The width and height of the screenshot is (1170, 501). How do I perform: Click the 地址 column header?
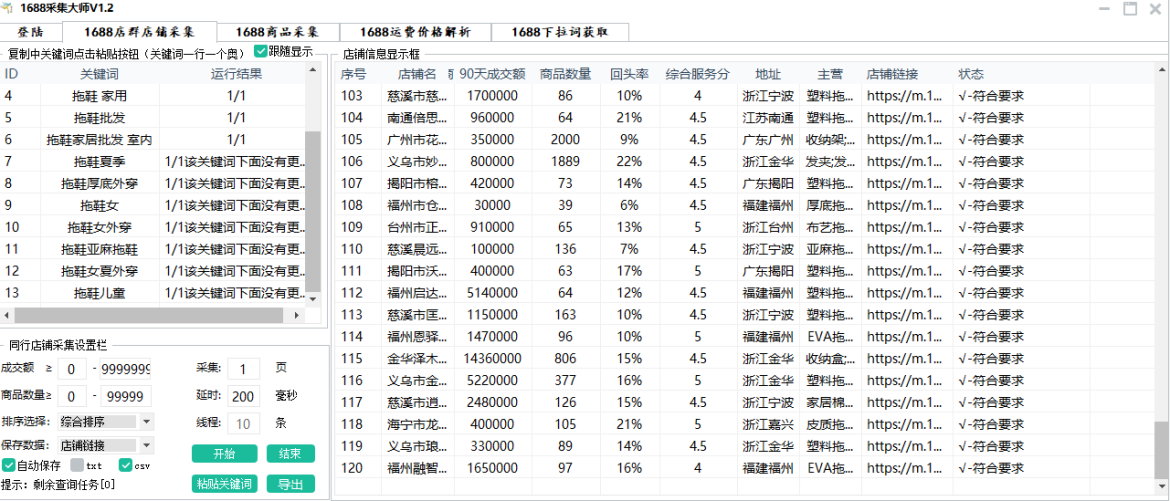tap(768, 74)
